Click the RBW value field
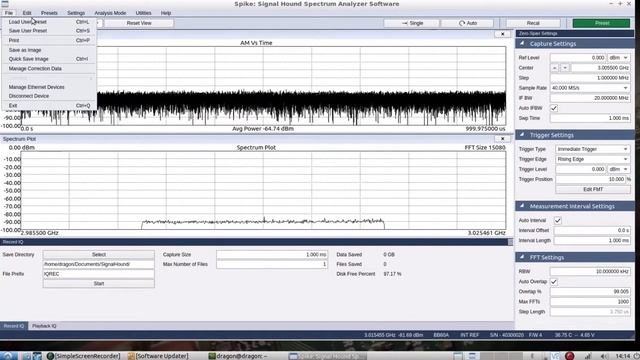This screenshot has width=640, height=360. (x=590, y=271)
